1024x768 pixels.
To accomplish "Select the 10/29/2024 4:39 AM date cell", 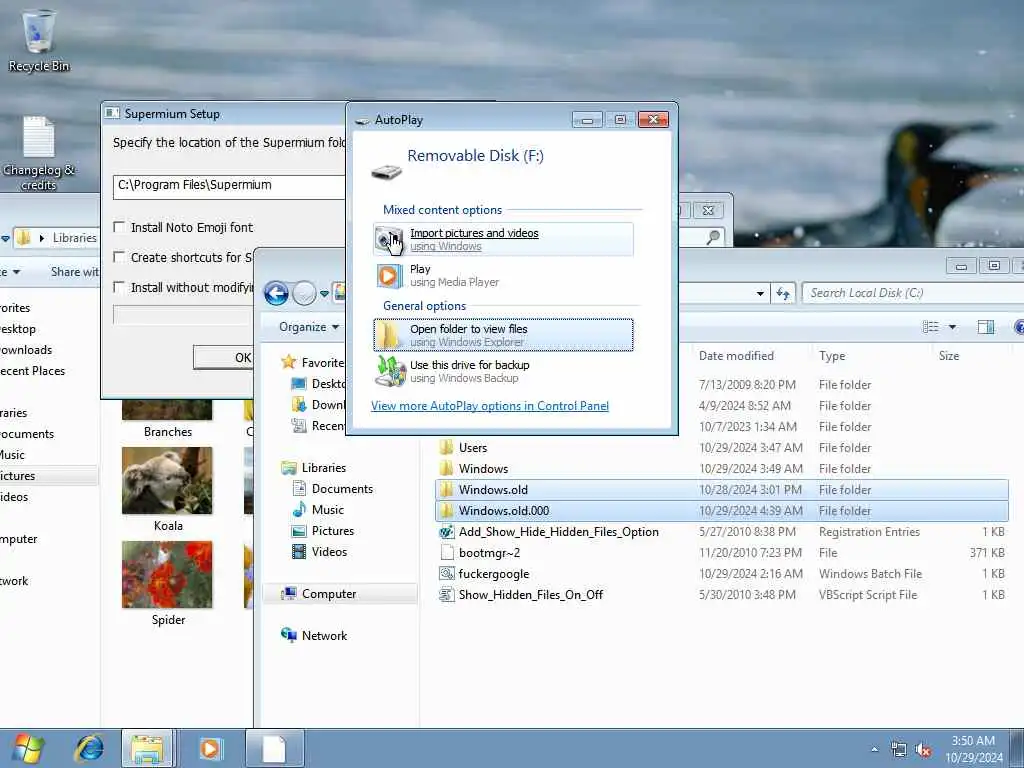I will tap(750, 511).
